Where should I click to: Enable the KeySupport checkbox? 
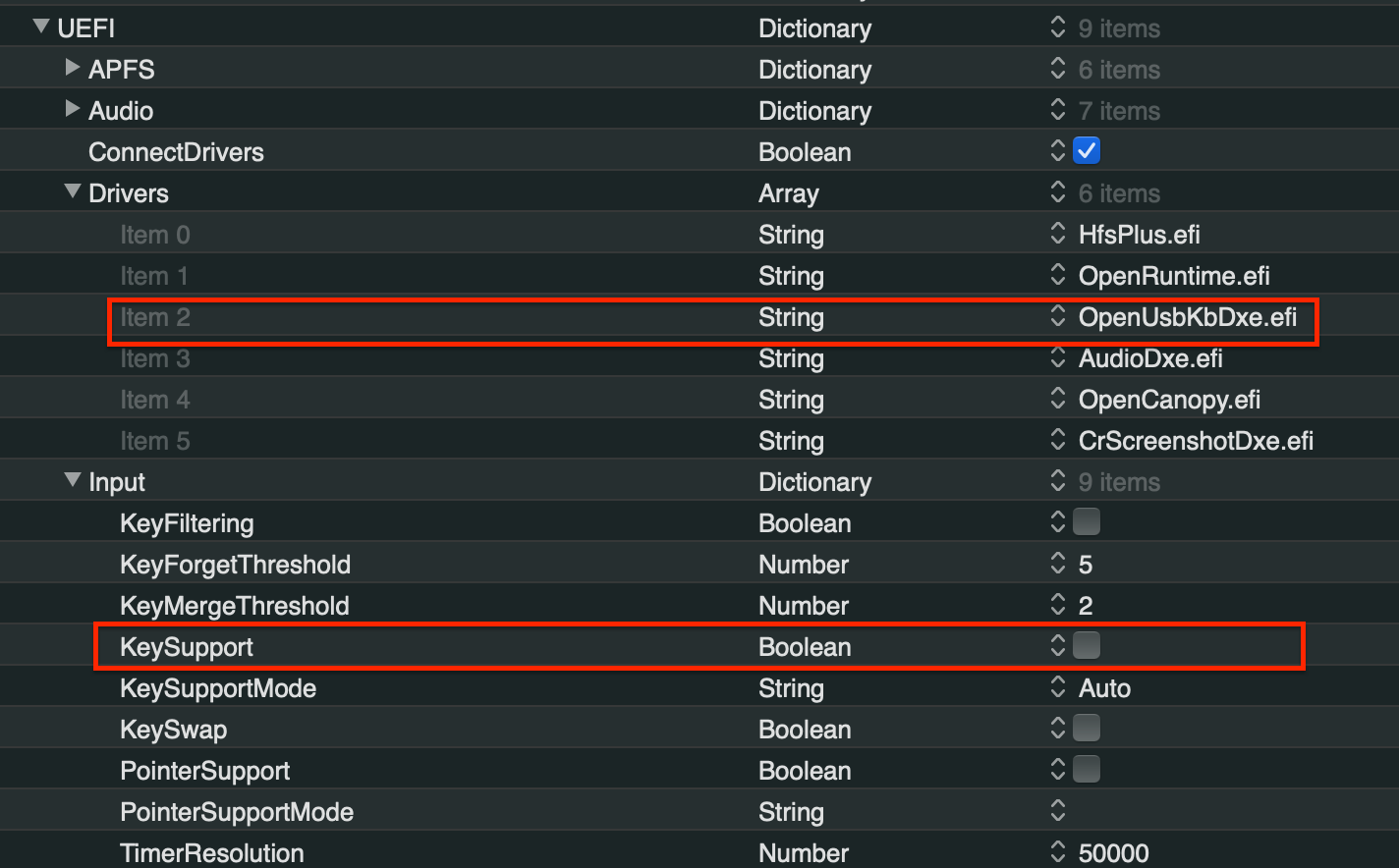coord(1087,646)
